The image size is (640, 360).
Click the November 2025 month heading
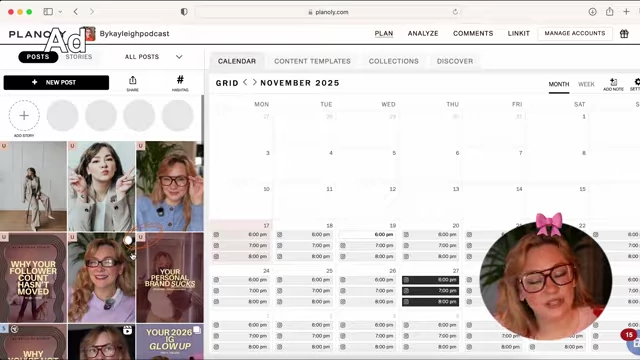pos(300,83)
